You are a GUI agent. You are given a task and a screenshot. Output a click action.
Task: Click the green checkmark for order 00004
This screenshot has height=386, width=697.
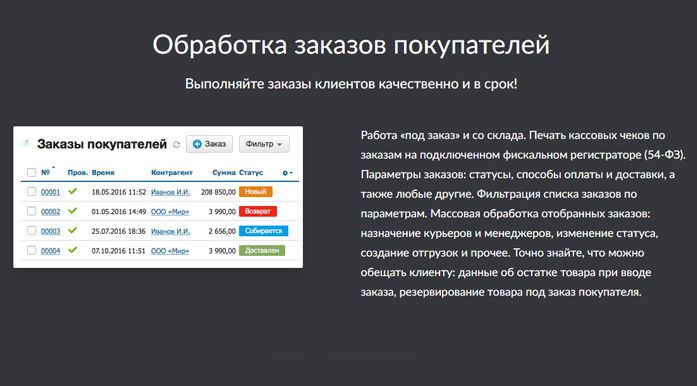(72, 250)
